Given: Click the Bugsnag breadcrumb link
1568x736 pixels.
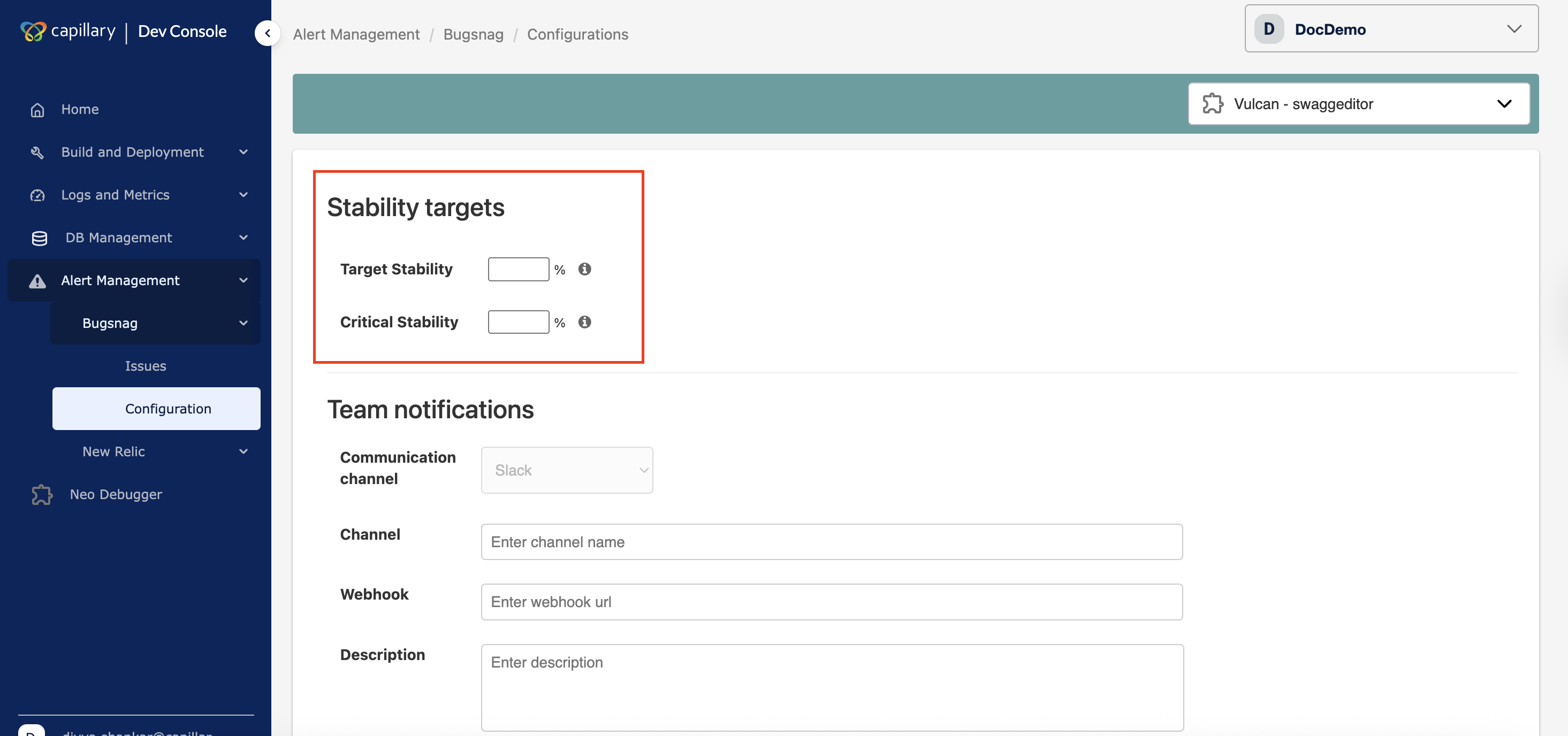Looking at the screenshot, I should pyautogui.click(x=474, y=35).
